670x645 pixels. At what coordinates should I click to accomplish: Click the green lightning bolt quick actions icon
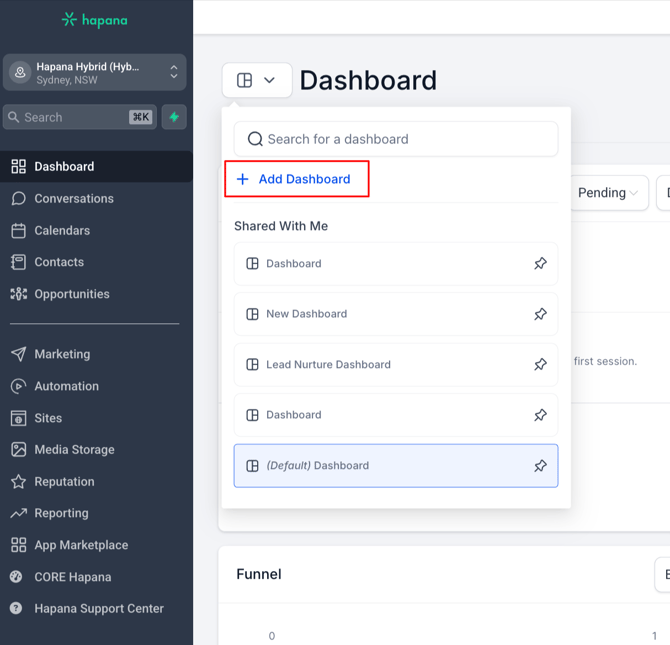click(174, 117)
